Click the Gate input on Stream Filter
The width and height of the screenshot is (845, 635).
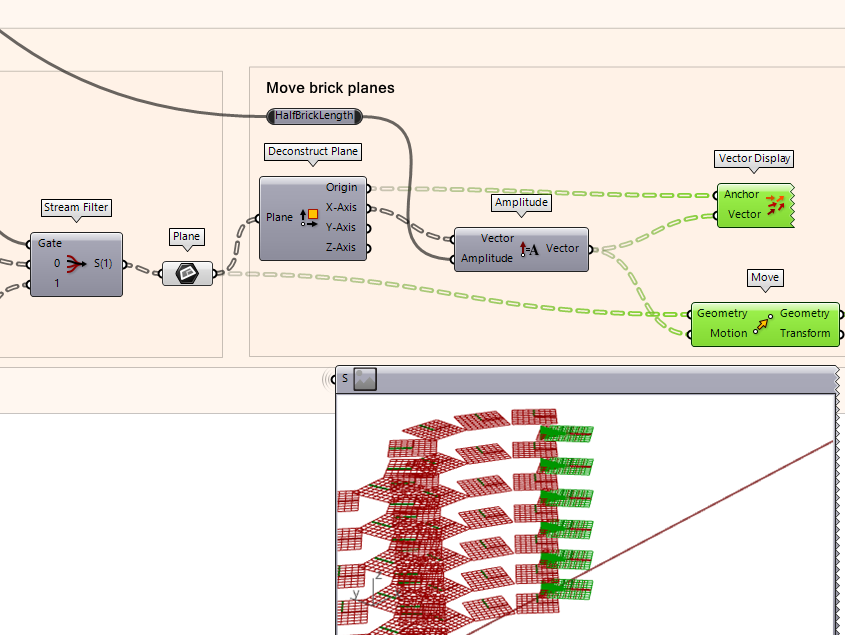[x=49, y=243]
